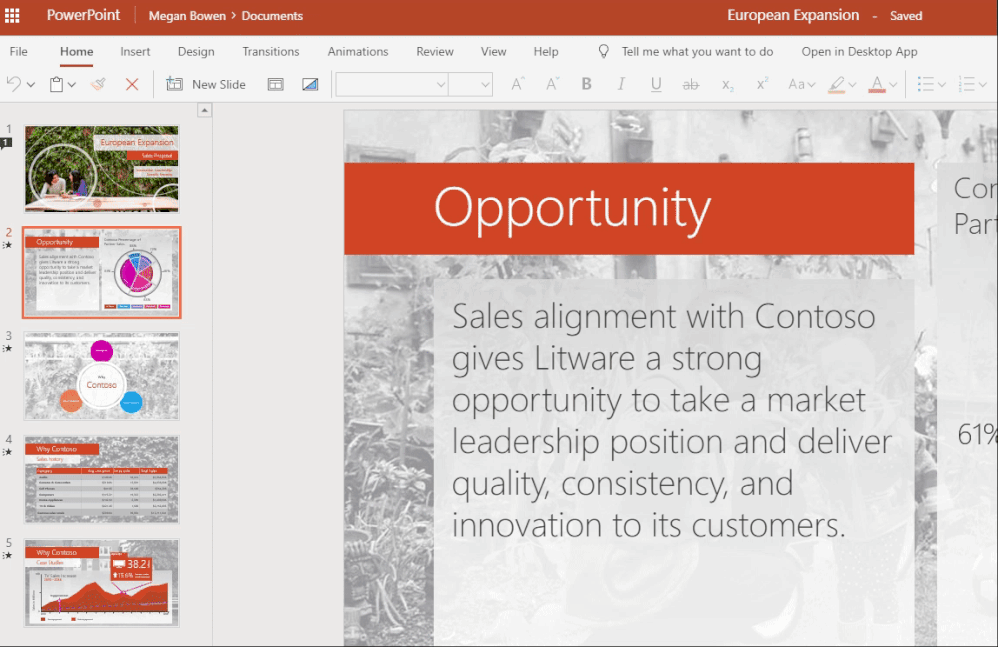The width and height of the screenshot is (998, 647).
Task: Click the Tell me what you want to do box
Action: 697,52
